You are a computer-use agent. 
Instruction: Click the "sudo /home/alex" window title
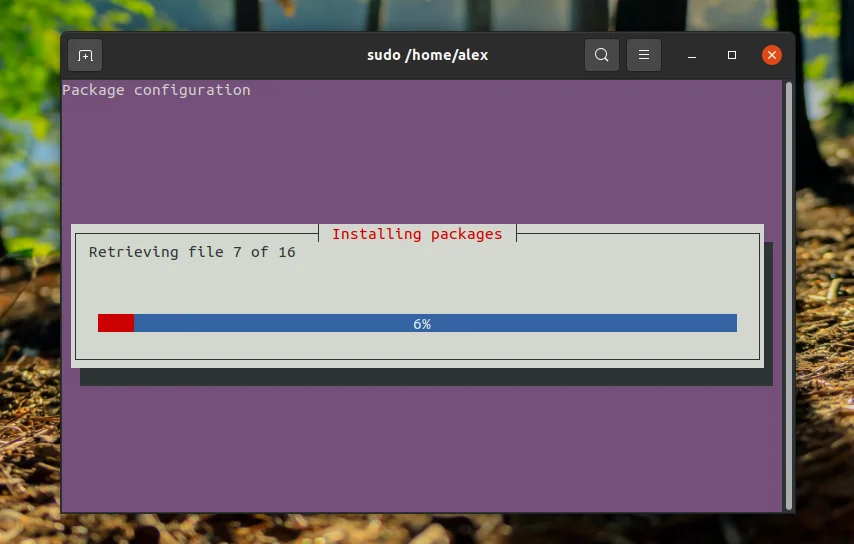click(428, 55)
